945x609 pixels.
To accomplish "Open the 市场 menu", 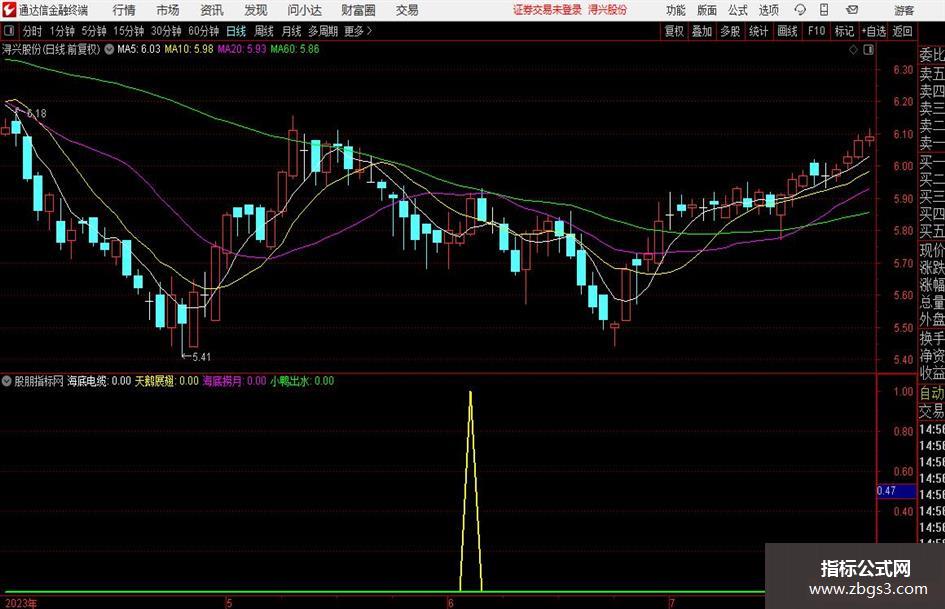I will point(168,10).
